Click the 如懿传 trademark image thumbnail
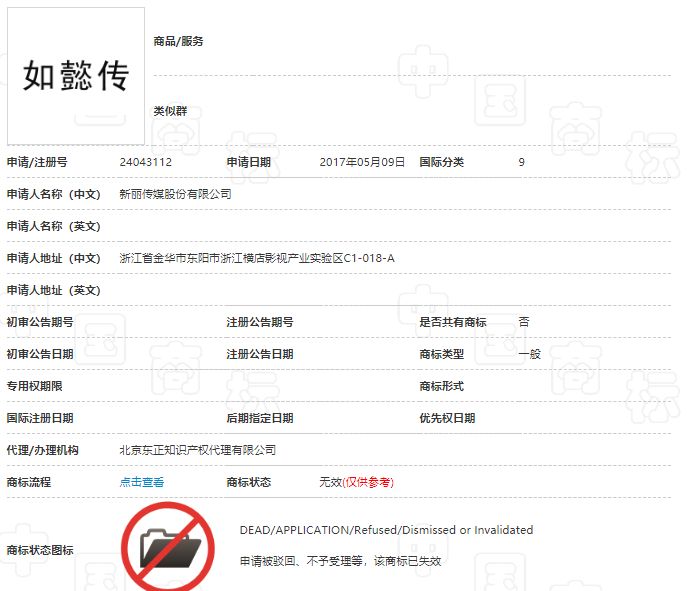Screen dimensions: 689x591 pyautogui.click(x=76, y=76)
